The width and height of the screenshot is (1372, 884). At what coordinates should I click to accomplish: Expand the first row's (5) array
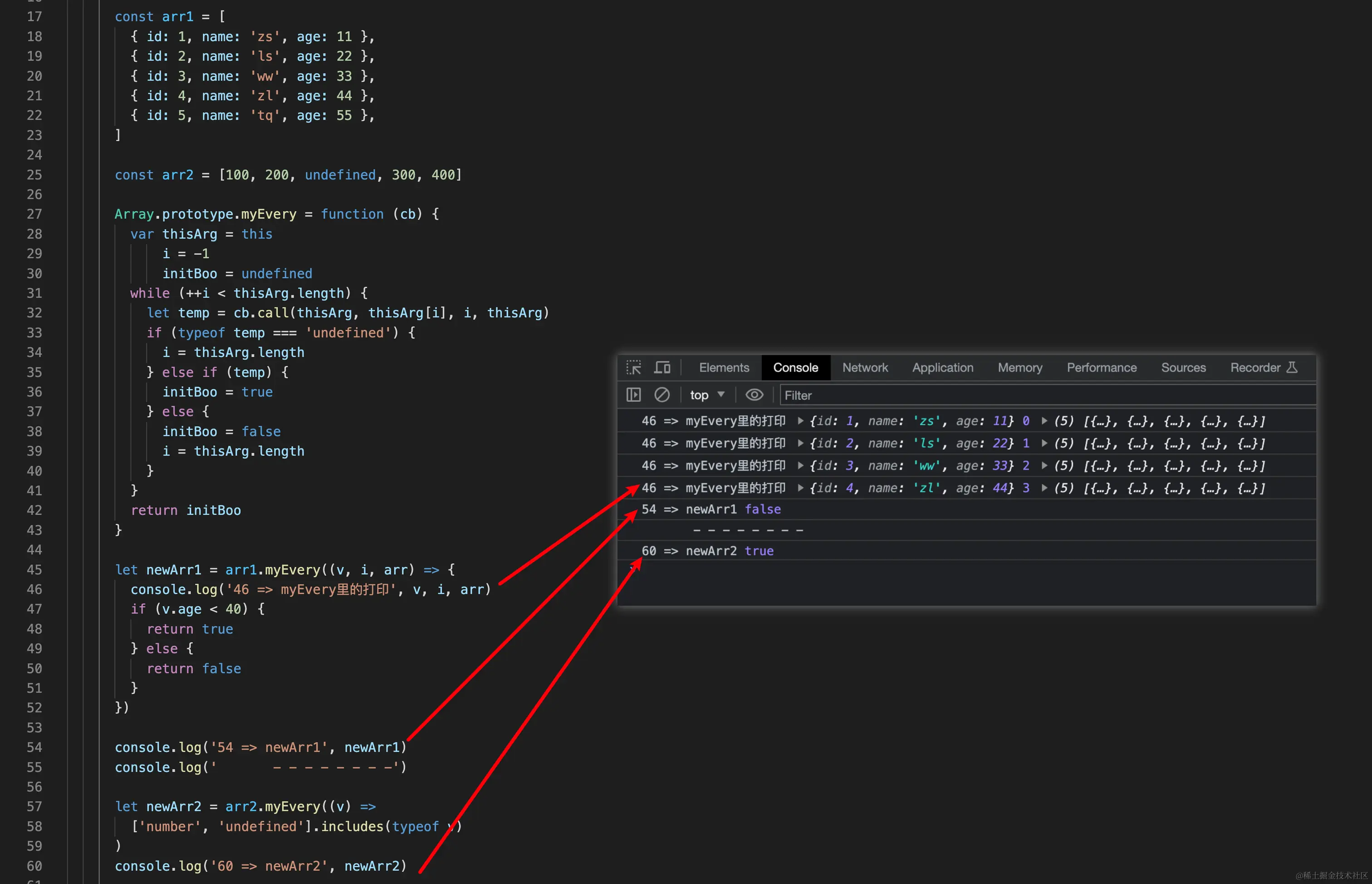pyautogui.click(x=1044, y=421)
